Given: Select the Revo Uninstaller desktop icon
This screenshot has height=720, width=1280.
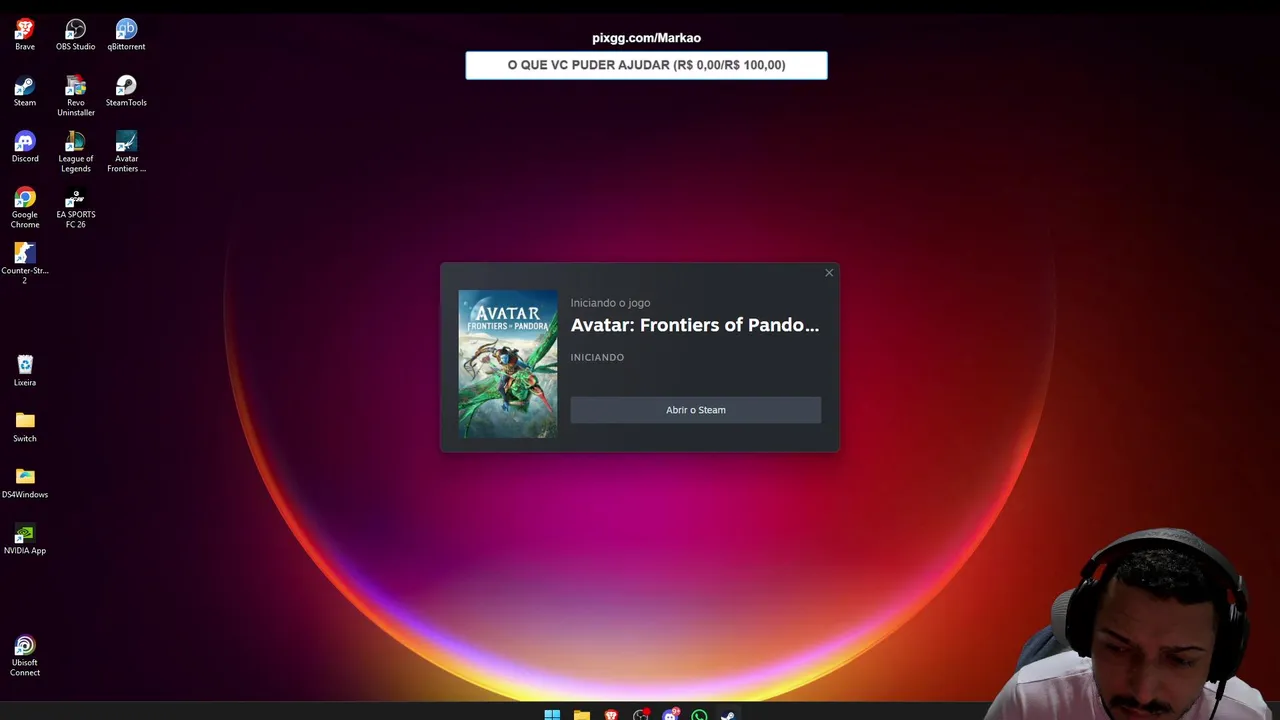Looking at the screenshot, I should pyautogui.click(x=76, y=96).
